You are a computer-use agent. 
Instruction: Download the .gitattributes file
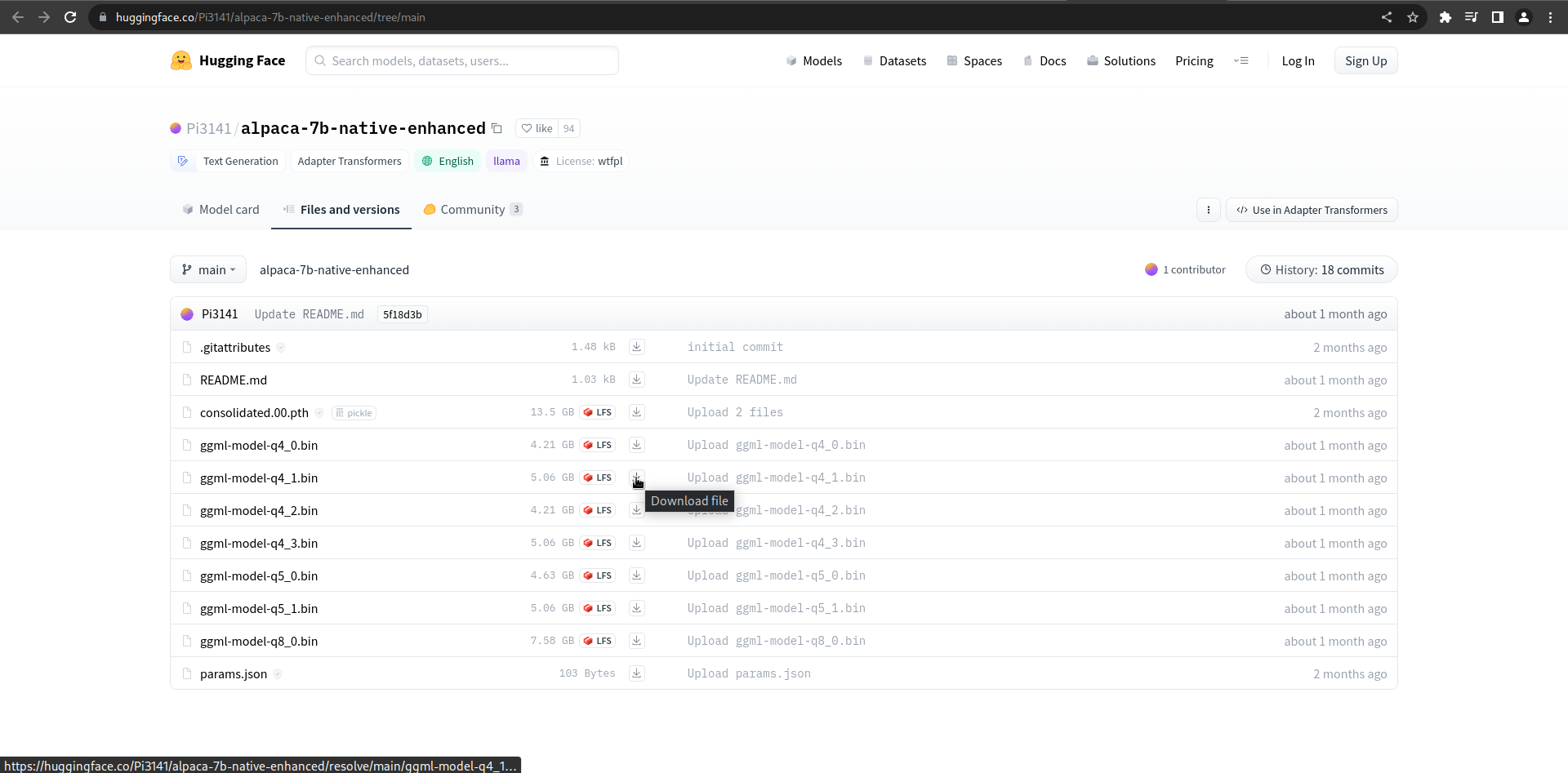(x=636, y=347)
